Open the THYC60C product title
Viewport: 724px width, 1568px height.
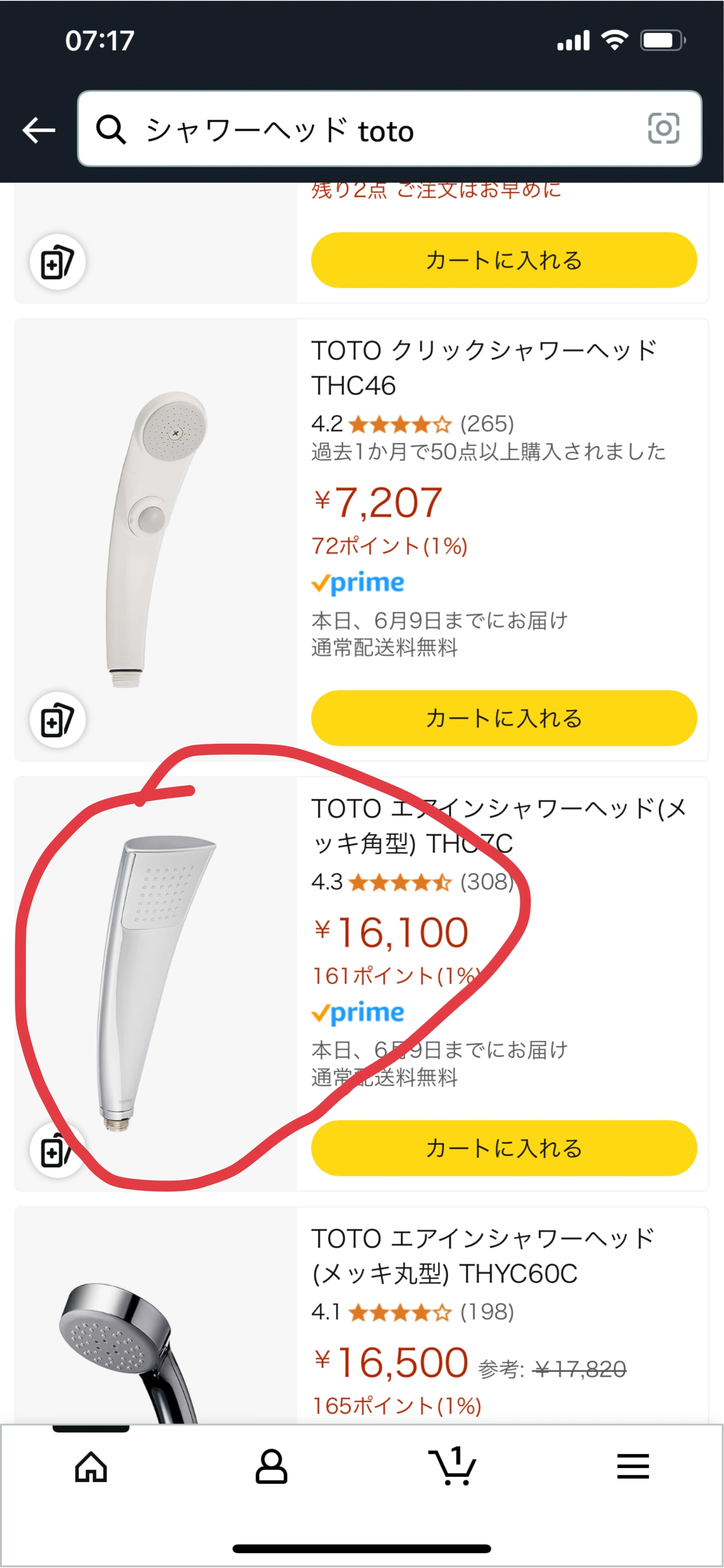482,1255
